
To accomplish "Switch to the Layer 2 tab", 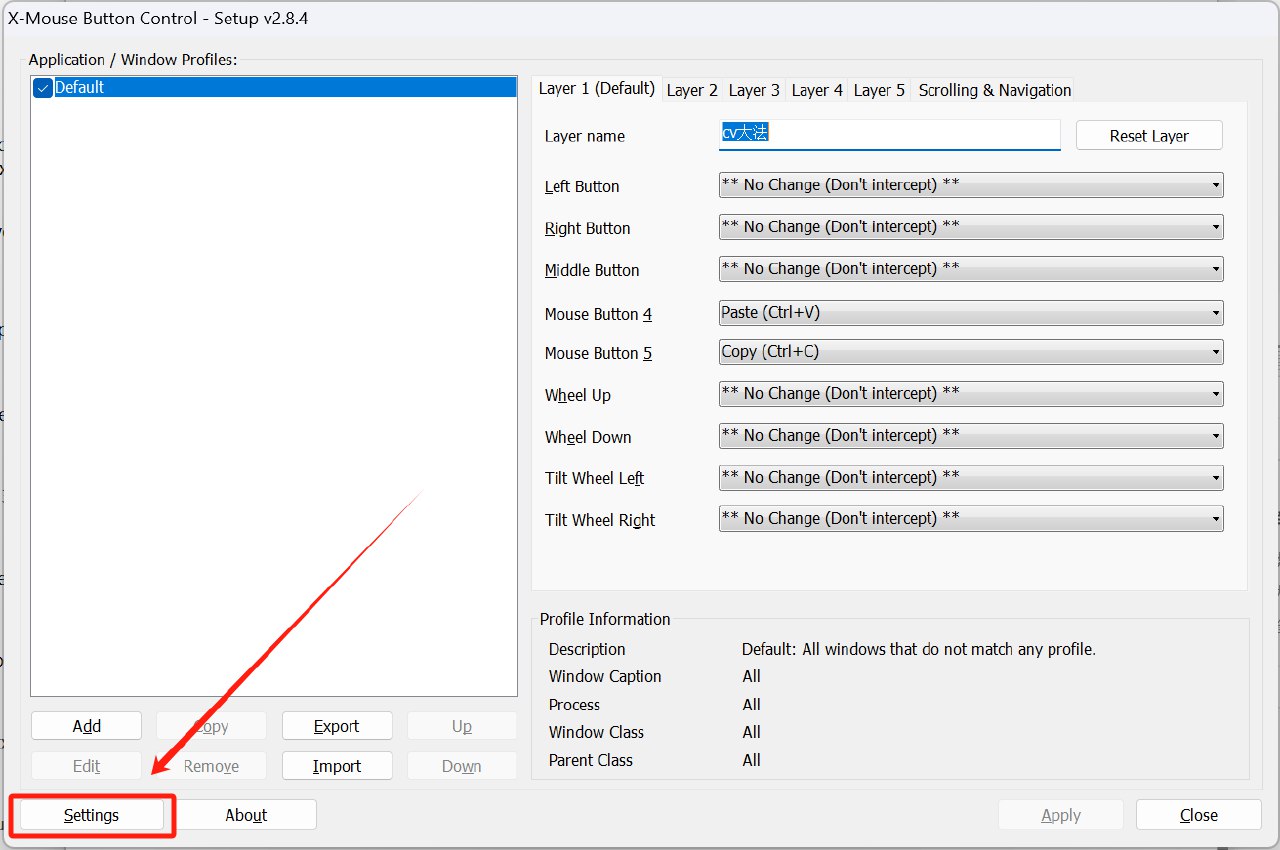I will pyautogui.click(x=692, y=90).
